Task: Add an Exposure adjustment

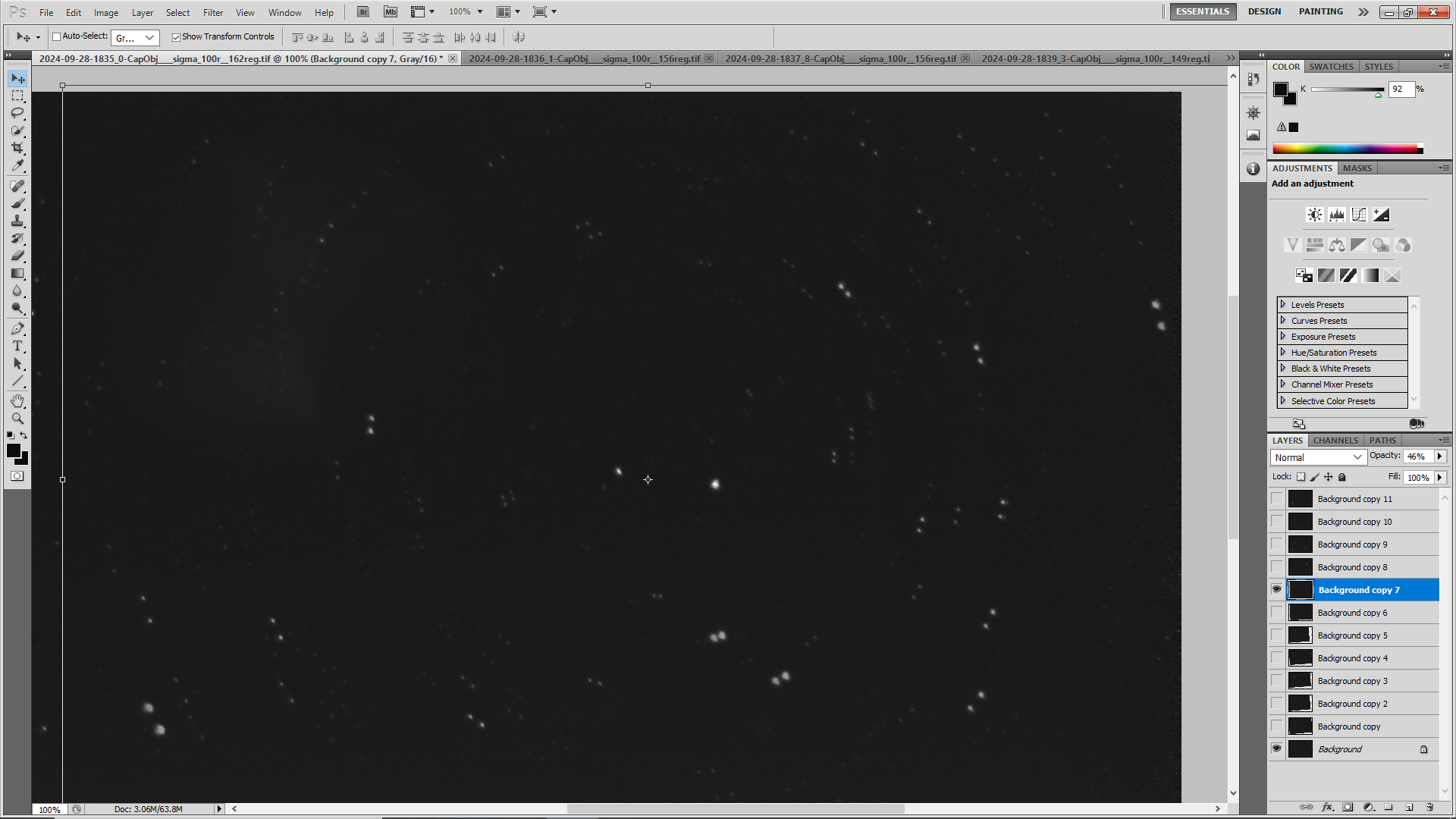Action: click(x=1381, y=215)
